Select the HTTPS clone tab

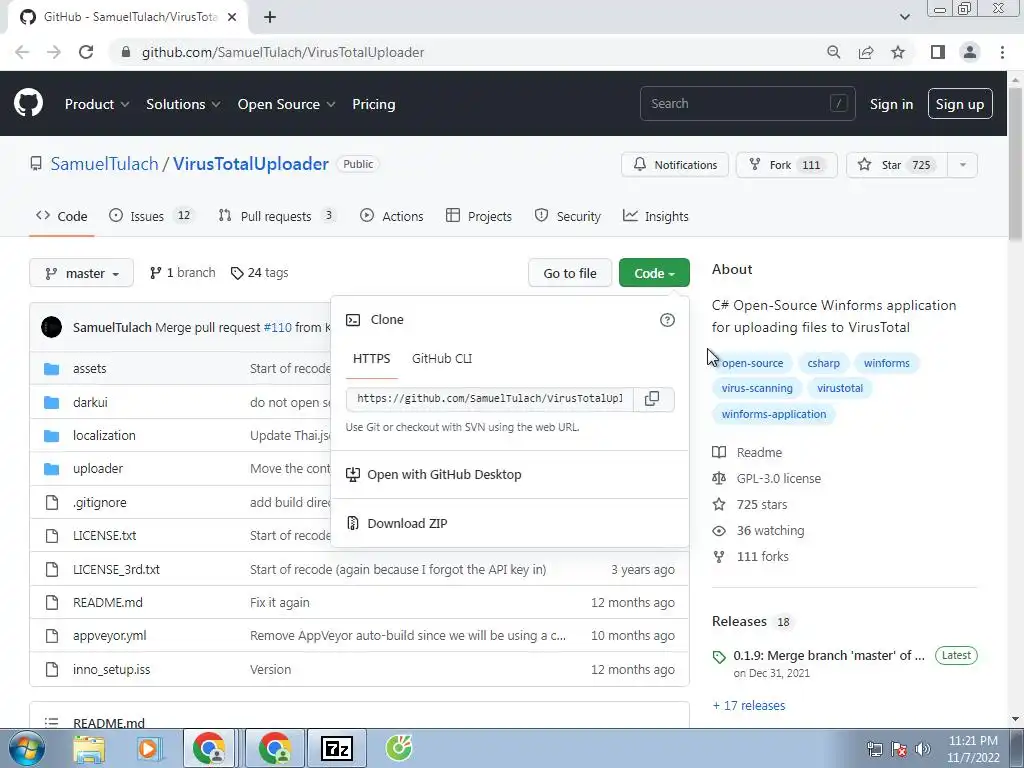pos(372,359)
